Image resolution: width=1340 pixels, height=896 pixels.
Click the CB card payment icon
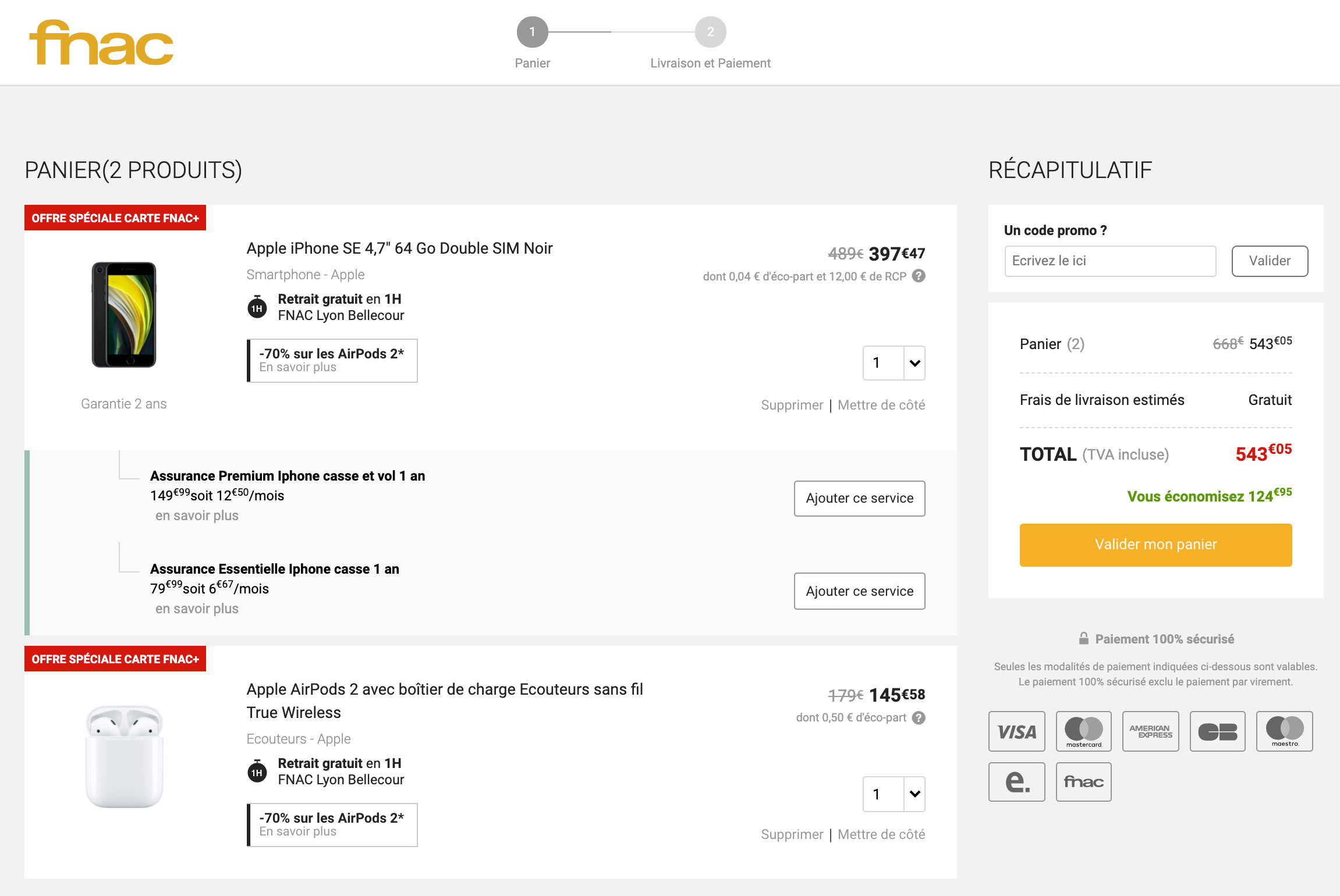[1217, 731]
